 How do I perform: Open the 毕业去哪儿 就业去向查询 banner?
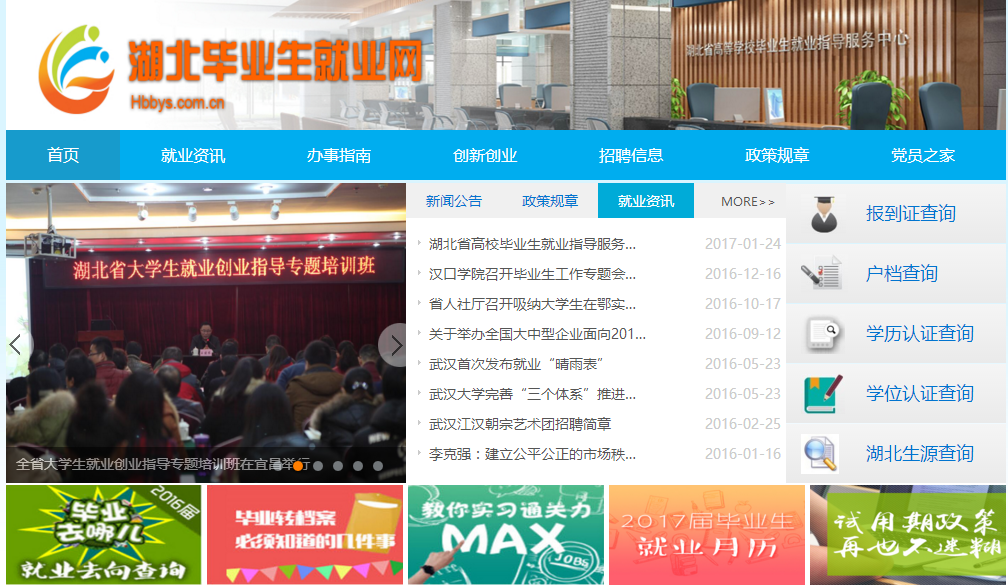tap(104, 535)
